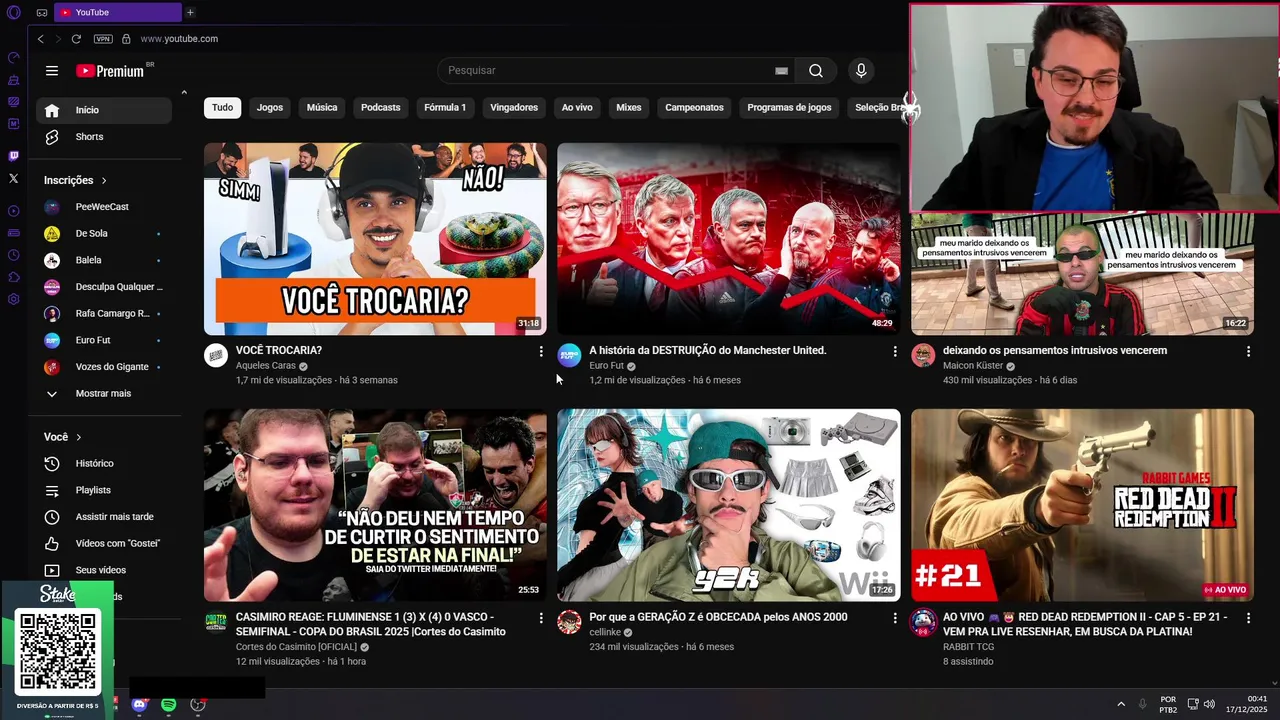Open more options for Casimiro Reage video

click(x=541, y=618)
